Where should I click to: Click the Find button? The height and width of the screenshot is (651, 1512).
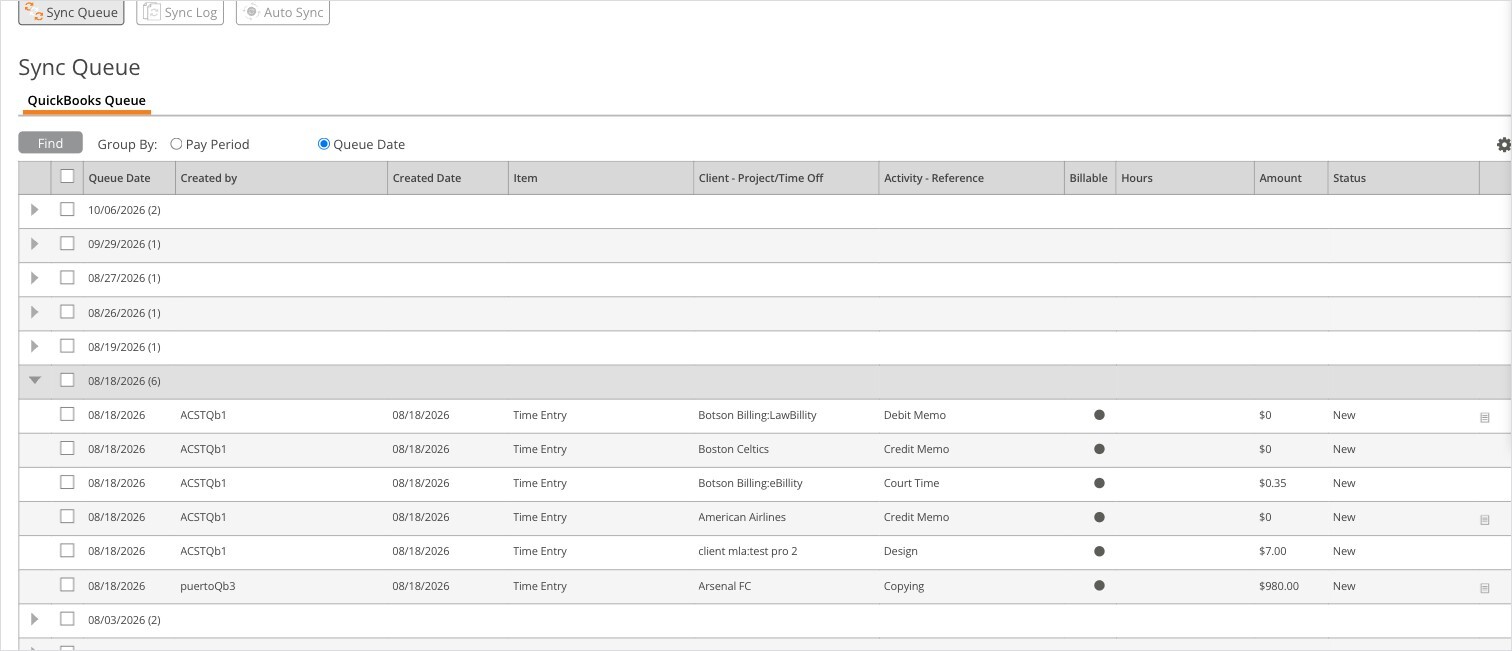[50, 143]
